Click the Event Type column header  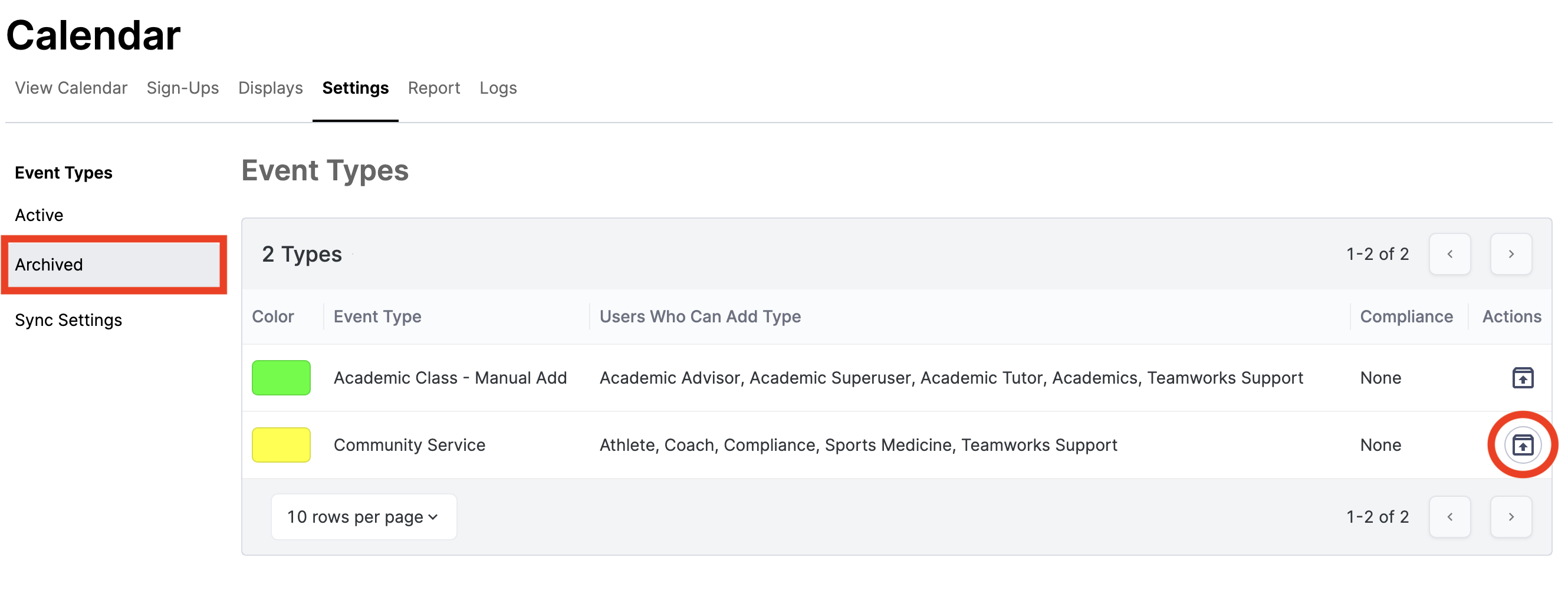tap(377, 316)
